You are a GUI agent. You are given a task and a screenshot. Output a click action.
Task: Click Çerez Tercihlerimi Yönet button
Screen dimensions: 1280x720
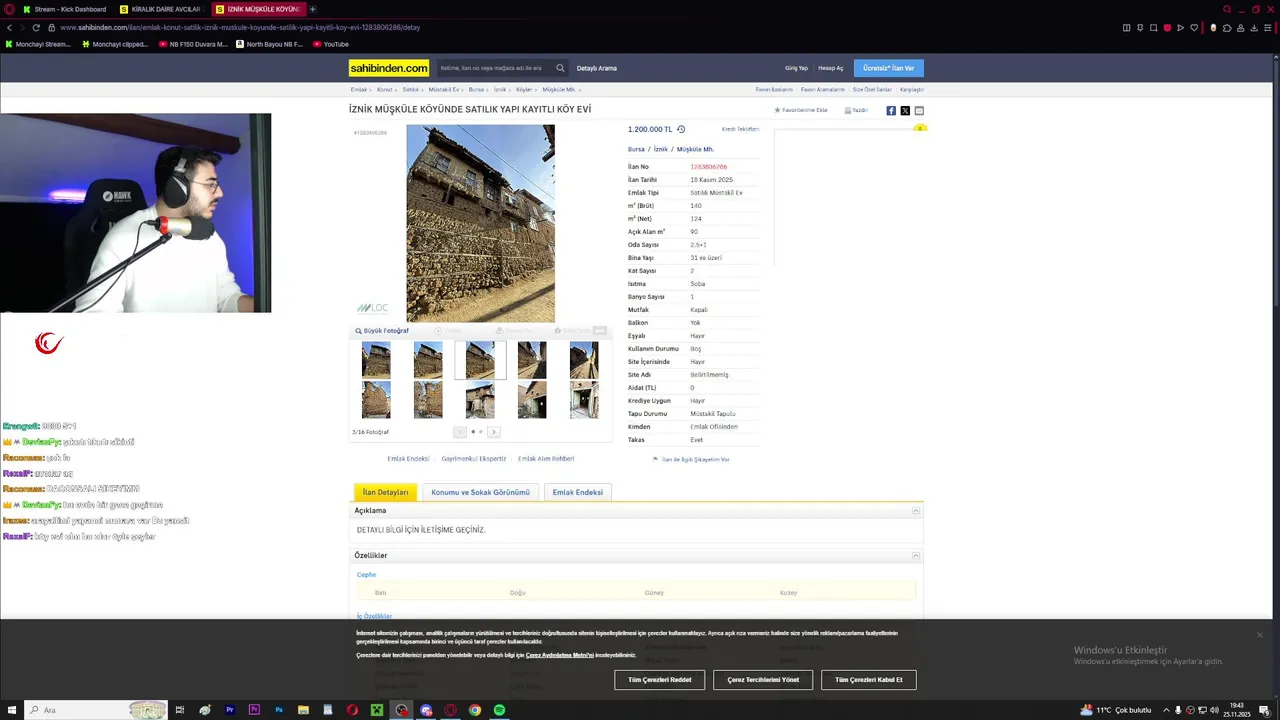pyautogui.click(x=763, y=680)
